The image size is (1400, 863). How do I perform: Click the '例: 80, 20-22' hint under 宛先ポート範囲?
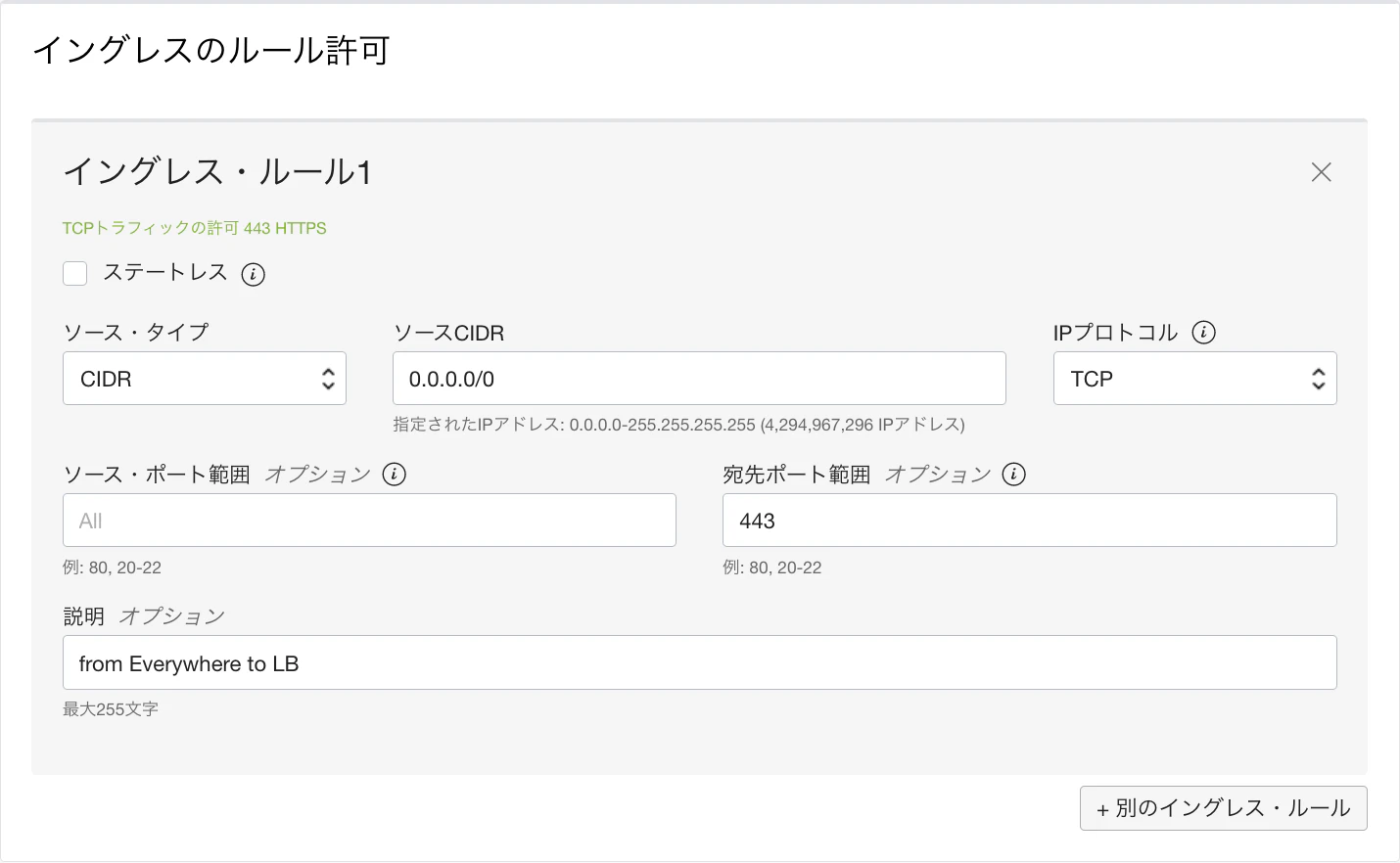pos(772,568)
